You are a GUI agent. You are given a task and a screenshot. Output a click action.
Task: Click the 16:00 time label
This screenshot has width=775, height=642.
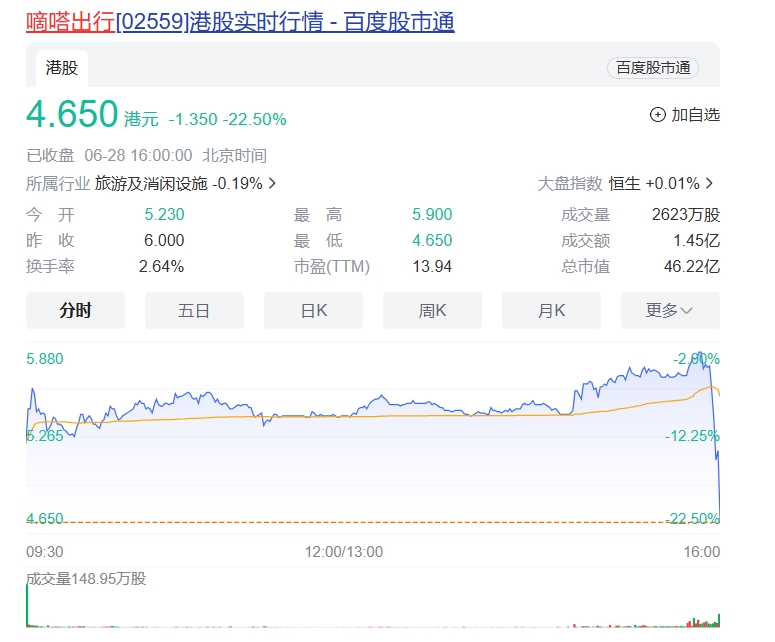pos(701,552)
